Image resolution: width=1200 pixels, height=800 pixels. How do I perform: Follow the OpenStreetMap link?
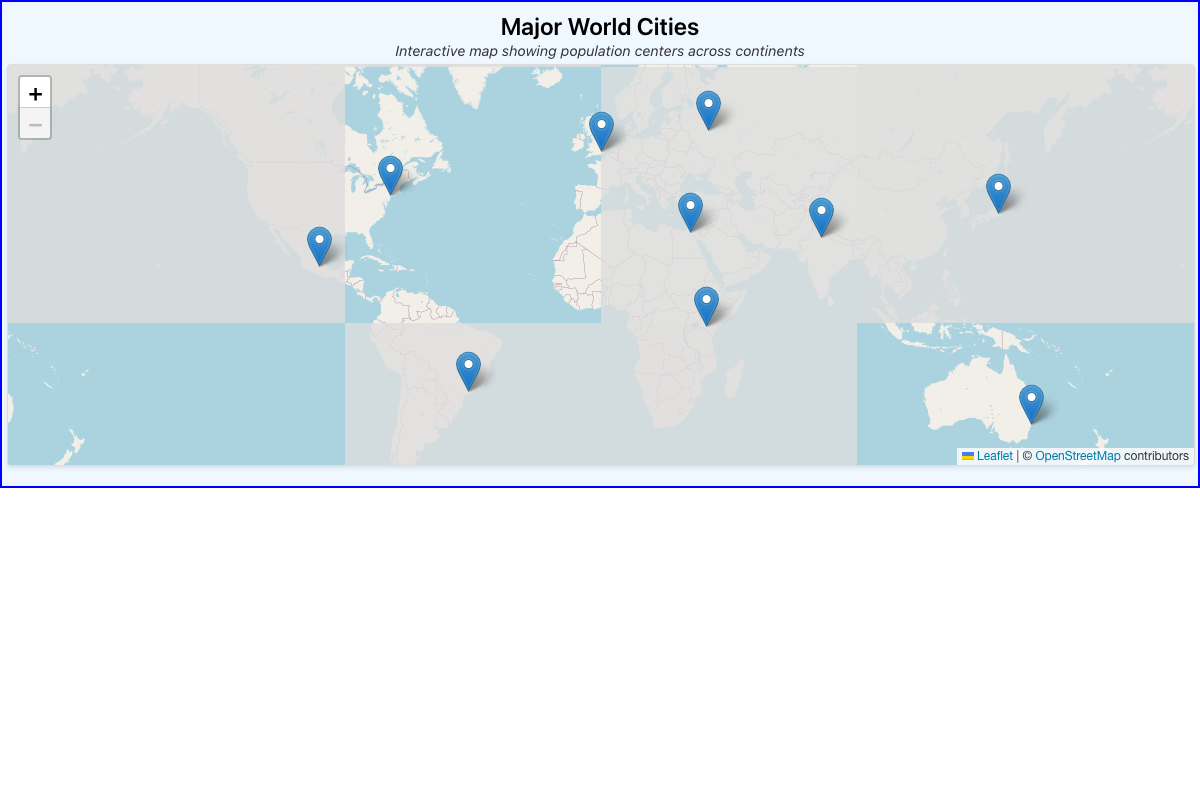(x=1077, y=456)
